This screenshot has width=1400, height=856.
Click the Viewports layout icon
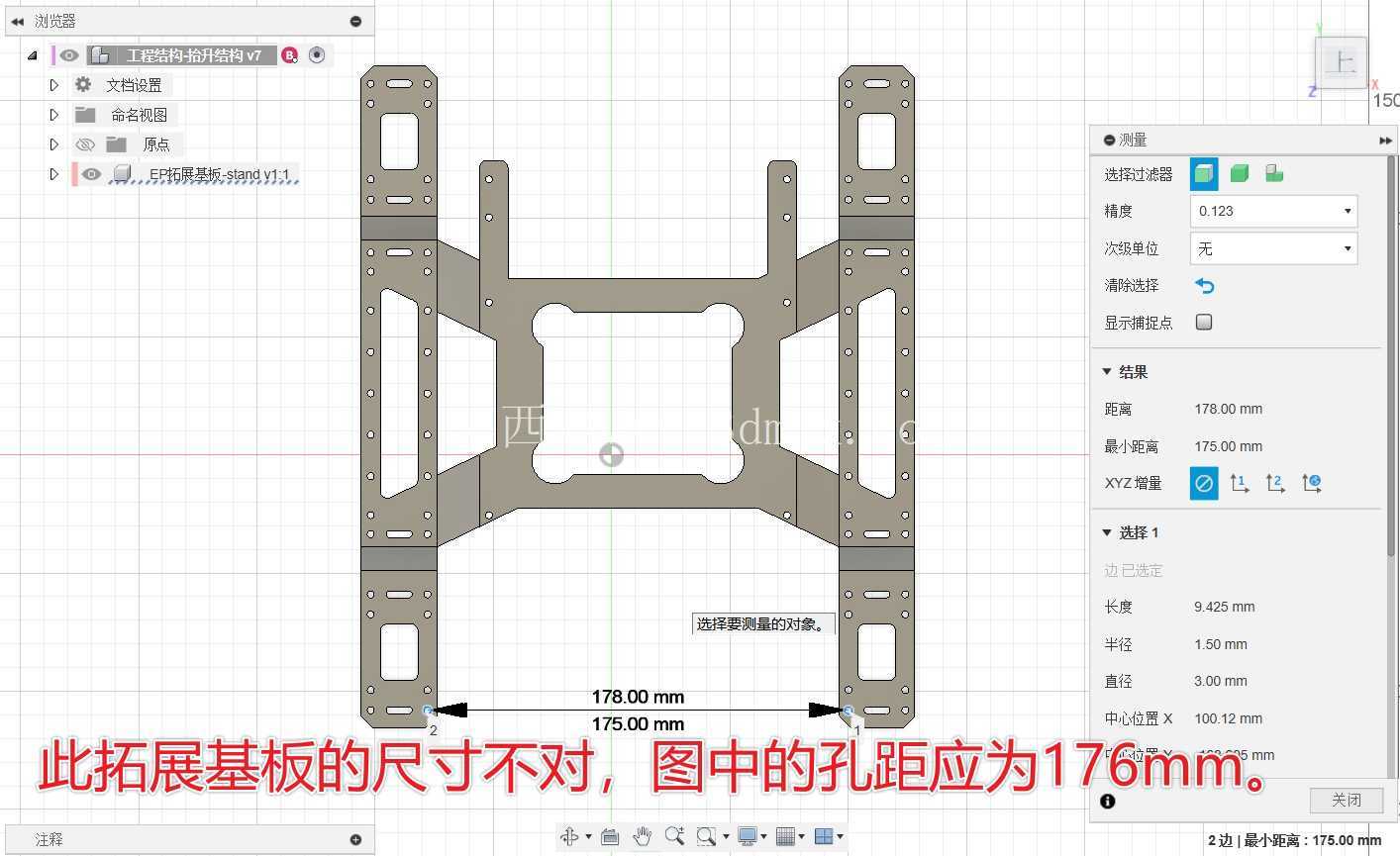pyautogui.click(x=823, y=837)
